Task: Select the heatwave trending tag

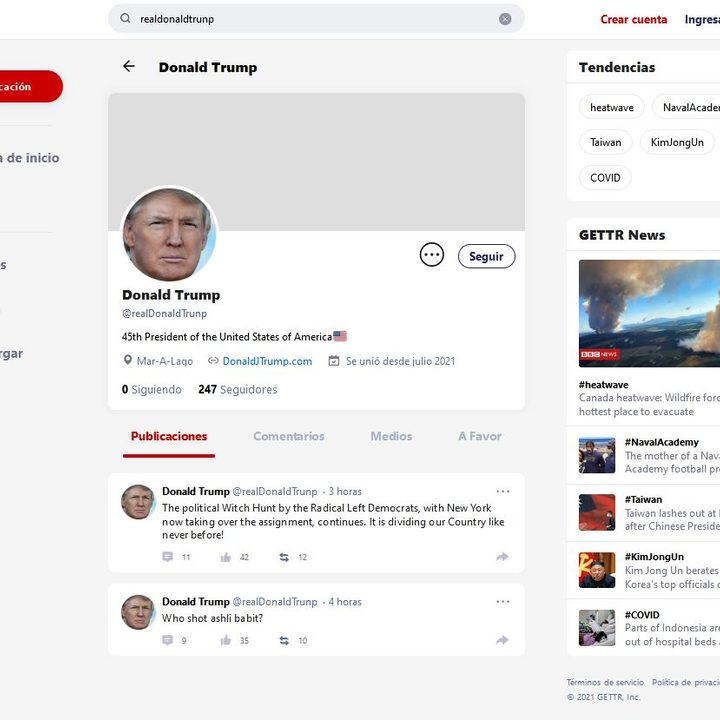Action: [611, 108]
